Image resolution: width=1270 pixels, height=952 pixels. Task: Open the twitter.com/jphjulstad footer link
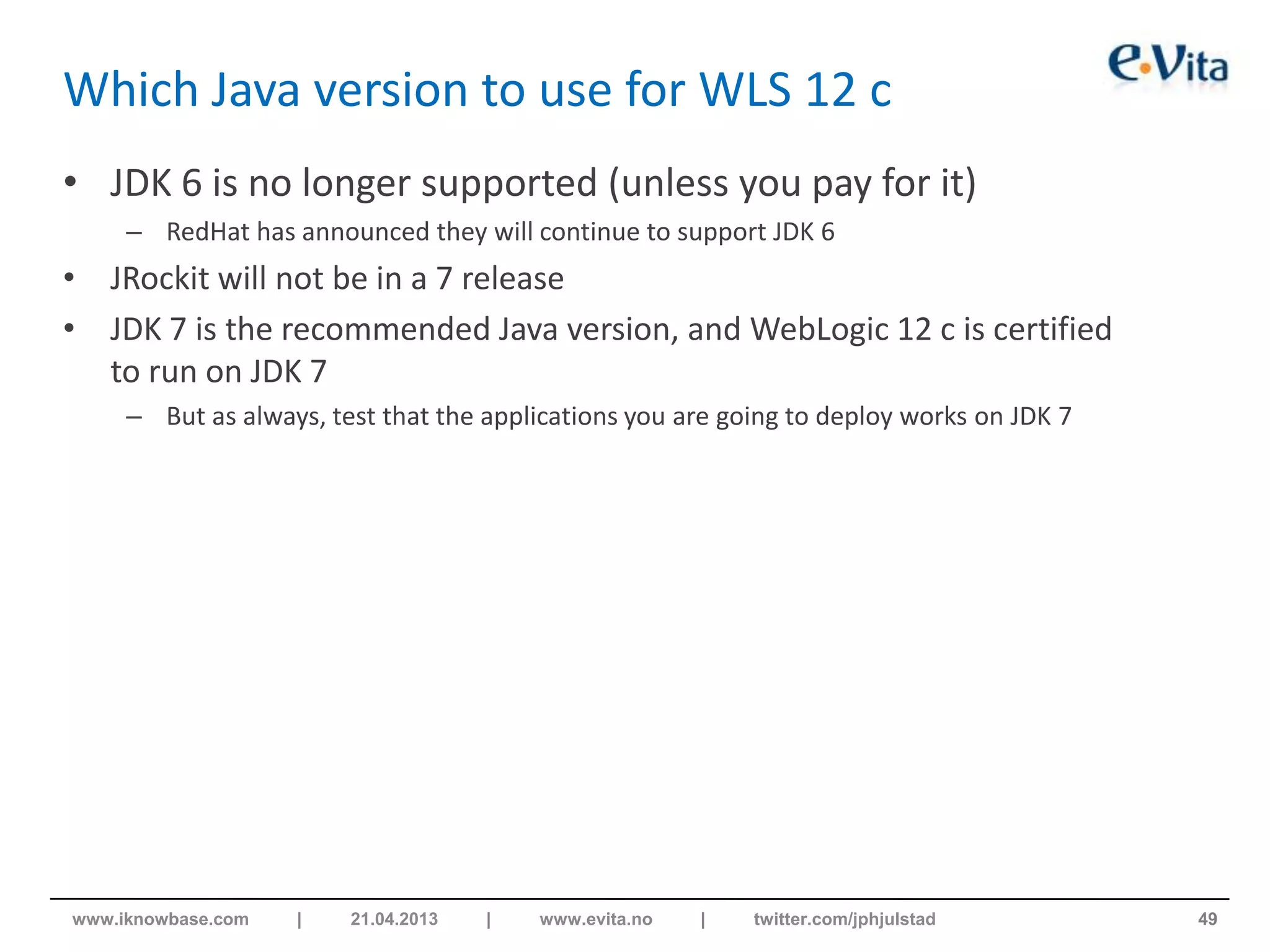(845, 919)
